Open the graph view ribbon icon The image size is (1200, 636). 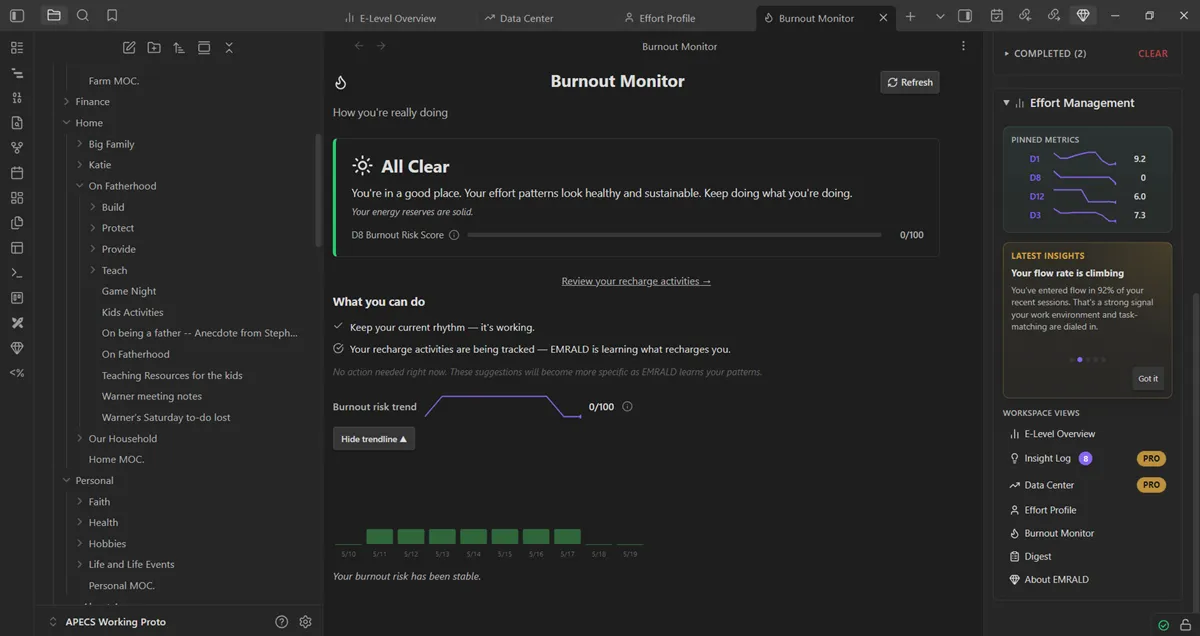point(16,148)
